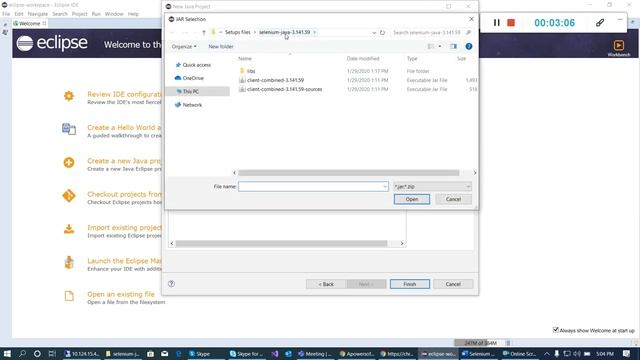Screen dimensions: 640x360
Task: Click selenium-java-3.141.59 breadcrumb
Action: [284, 32]
